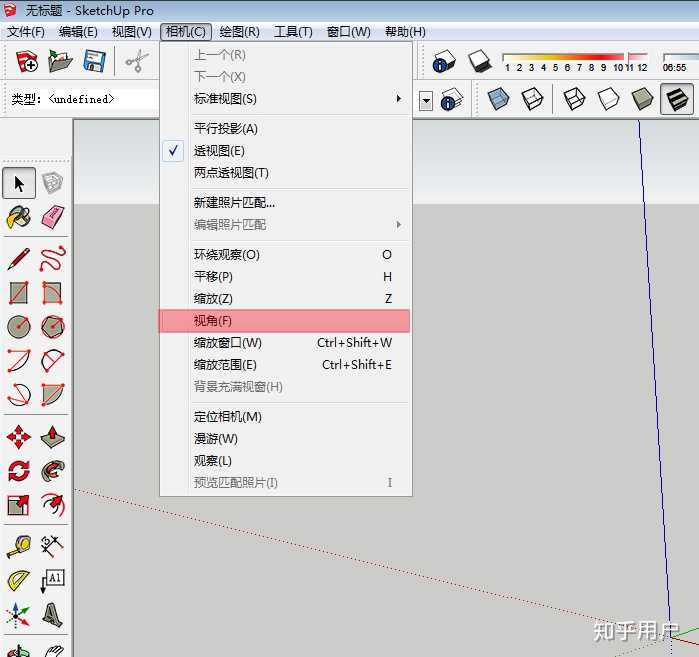Choose the Rectangle tool
This screenshot has width=699, height=657.
[19, 293]
